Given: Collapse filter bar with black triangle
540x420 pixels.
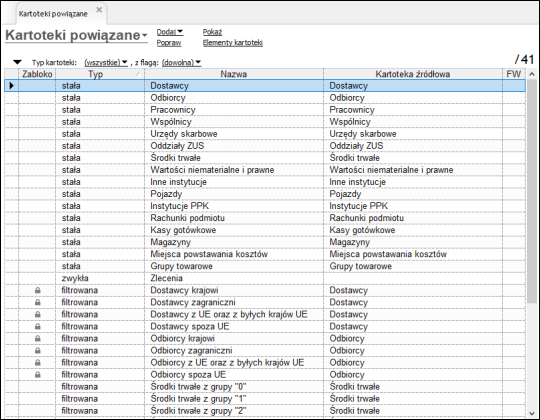Looking at the screenshot, I should pyautogui.click(x=17, y=62).
